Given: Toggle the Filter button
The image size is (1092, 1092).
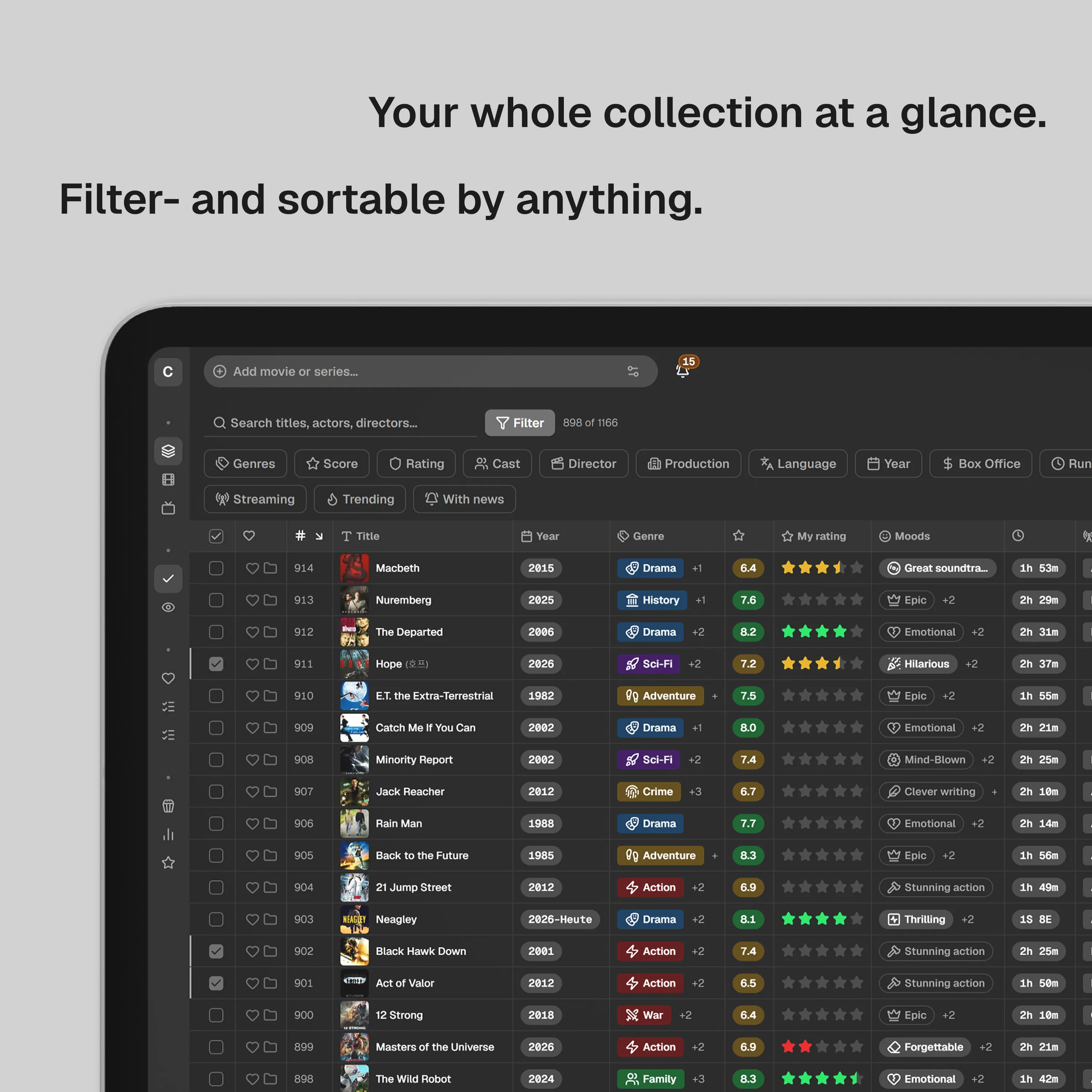Looking at the screenshot, I should pos(520,423).
